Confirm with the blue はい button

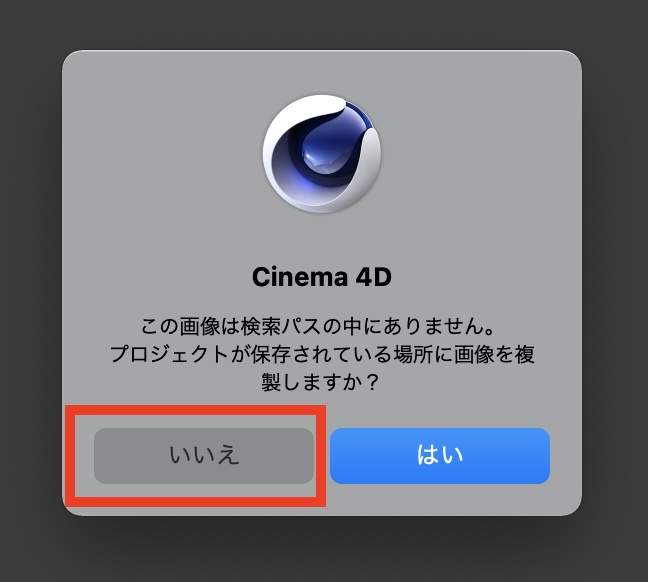[x=440, y=456]
